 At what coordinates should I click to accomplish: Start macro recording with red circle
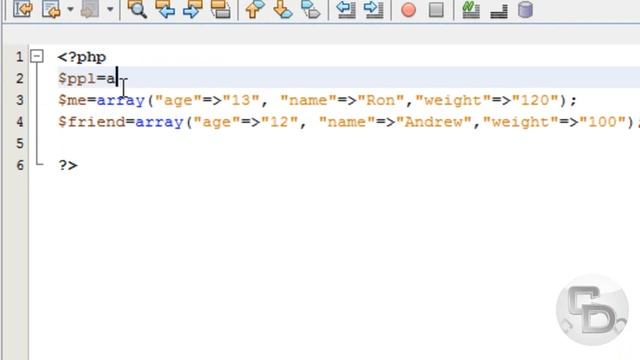pos(408,9)
